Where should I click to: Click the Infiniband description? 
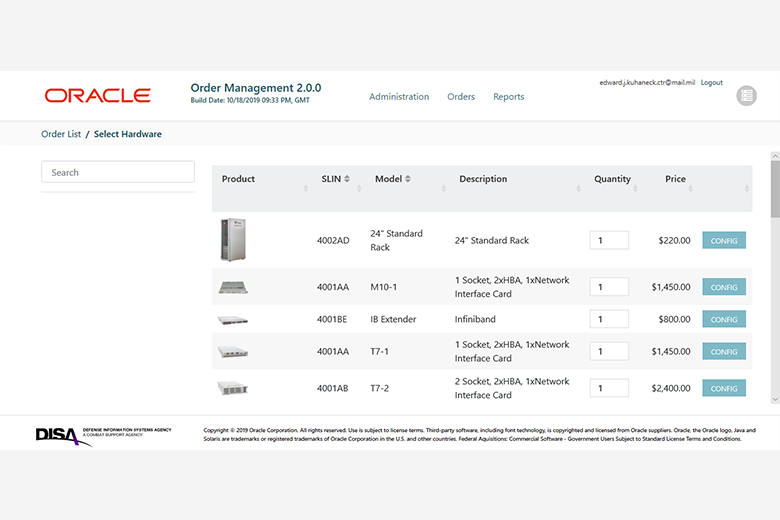tap(475, 319)
